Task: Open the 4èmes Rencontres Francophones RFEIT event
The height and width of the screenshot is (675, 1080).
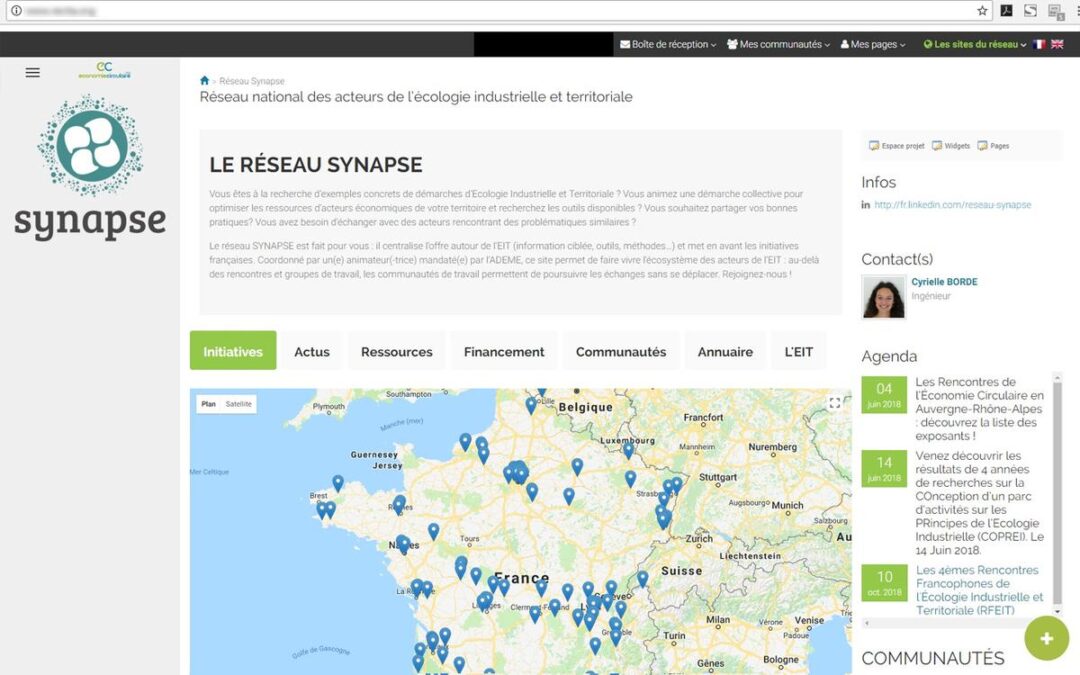Action: pos(979,590)
